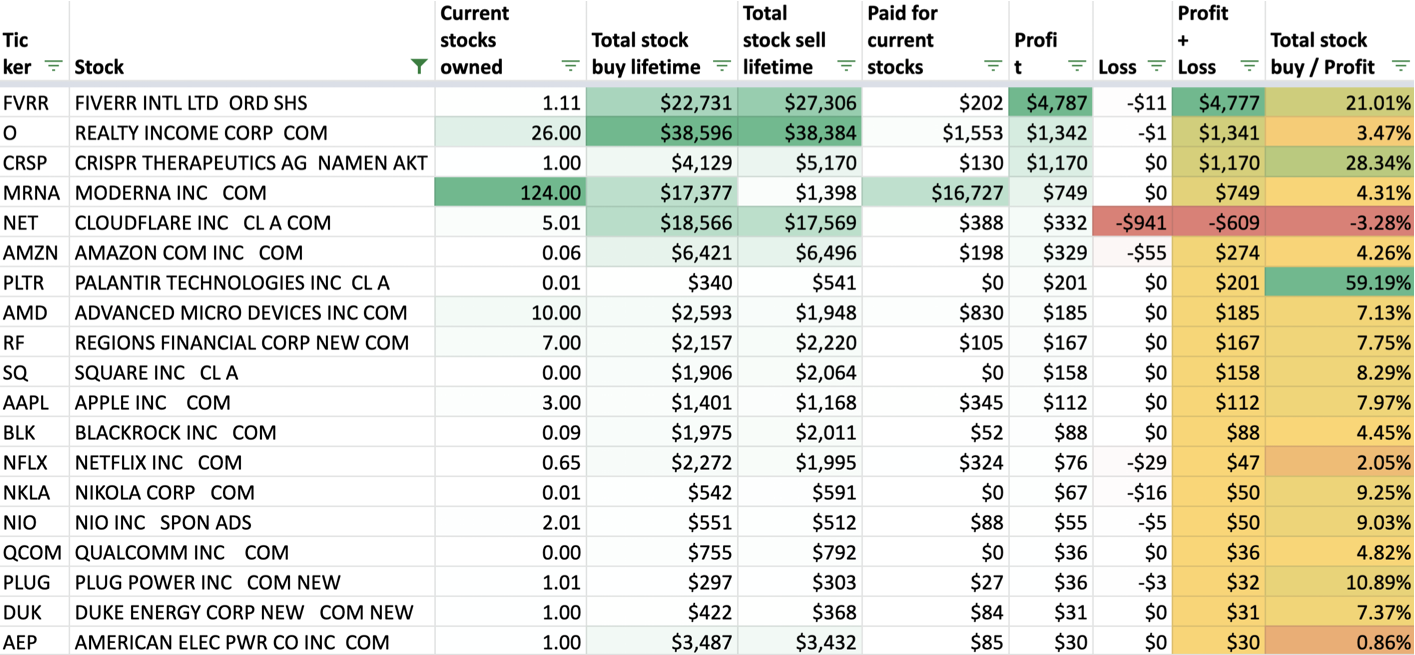
Task: Open filter icon on Loss column
Action: [x=1156, y=67]
